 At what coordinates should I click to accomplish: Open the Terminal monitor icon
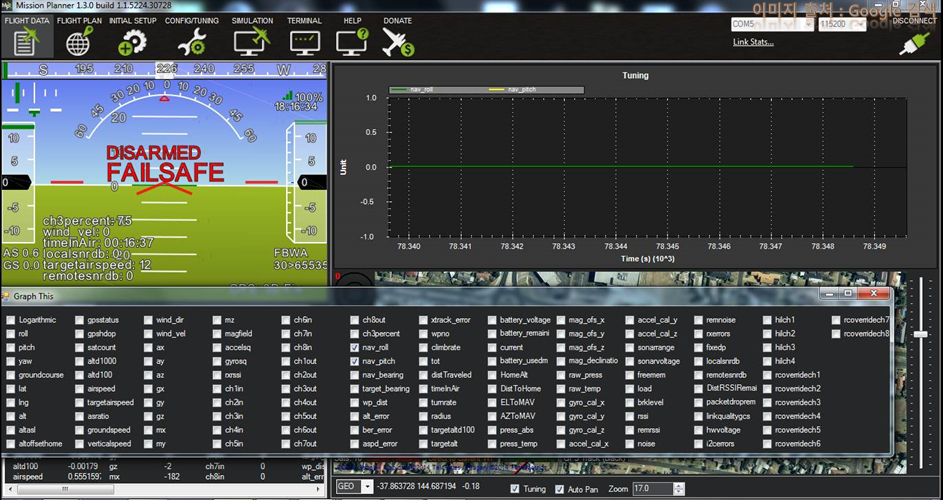pyautogui.click(x=305, y=43)
